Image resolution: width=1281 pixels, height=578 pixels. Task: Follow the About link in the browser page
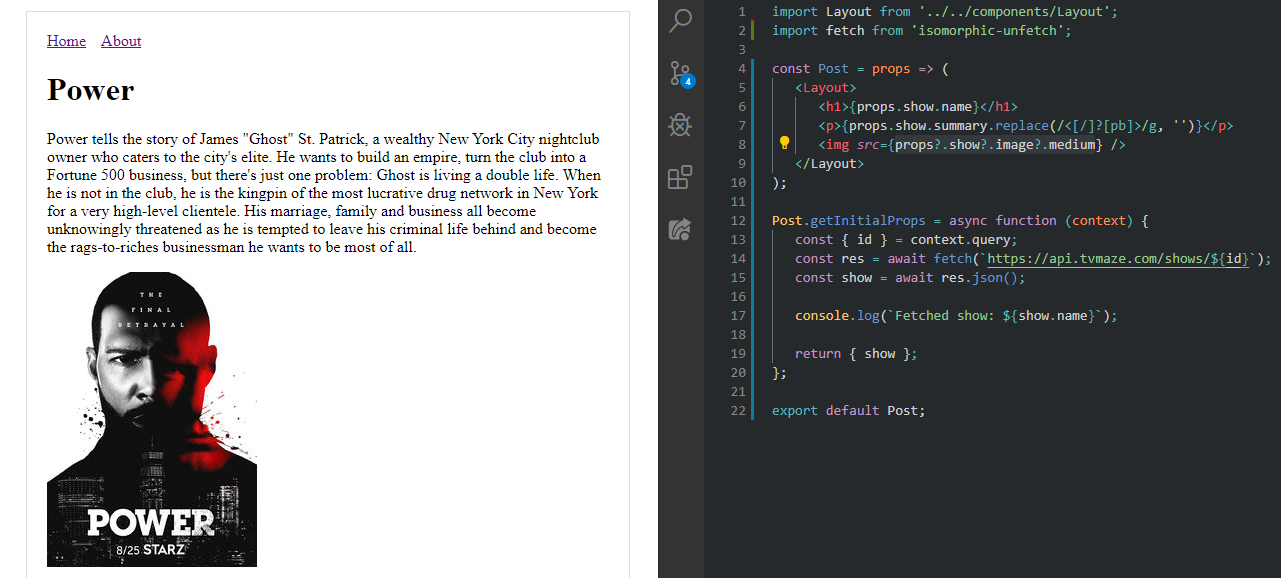tap(121, 41)
